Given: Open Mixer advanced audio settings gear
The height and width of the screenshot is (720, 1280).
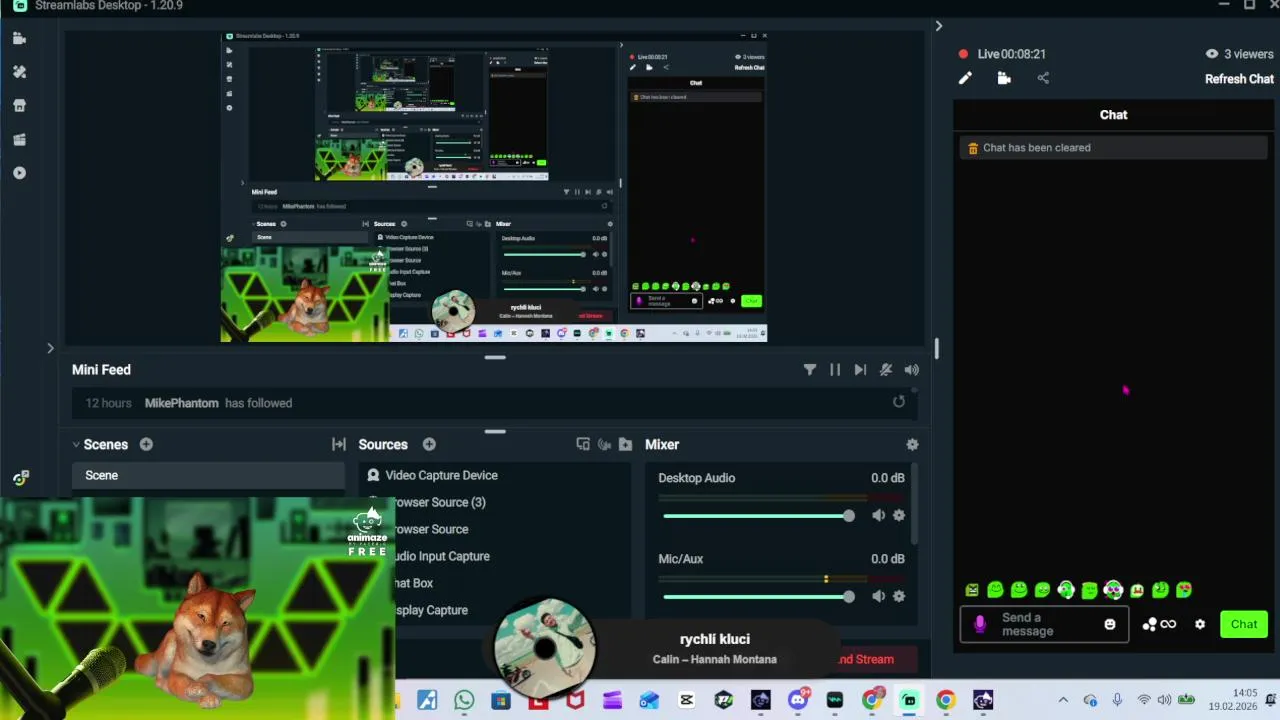Looking at the screenshot, I should tap(912, 444).
